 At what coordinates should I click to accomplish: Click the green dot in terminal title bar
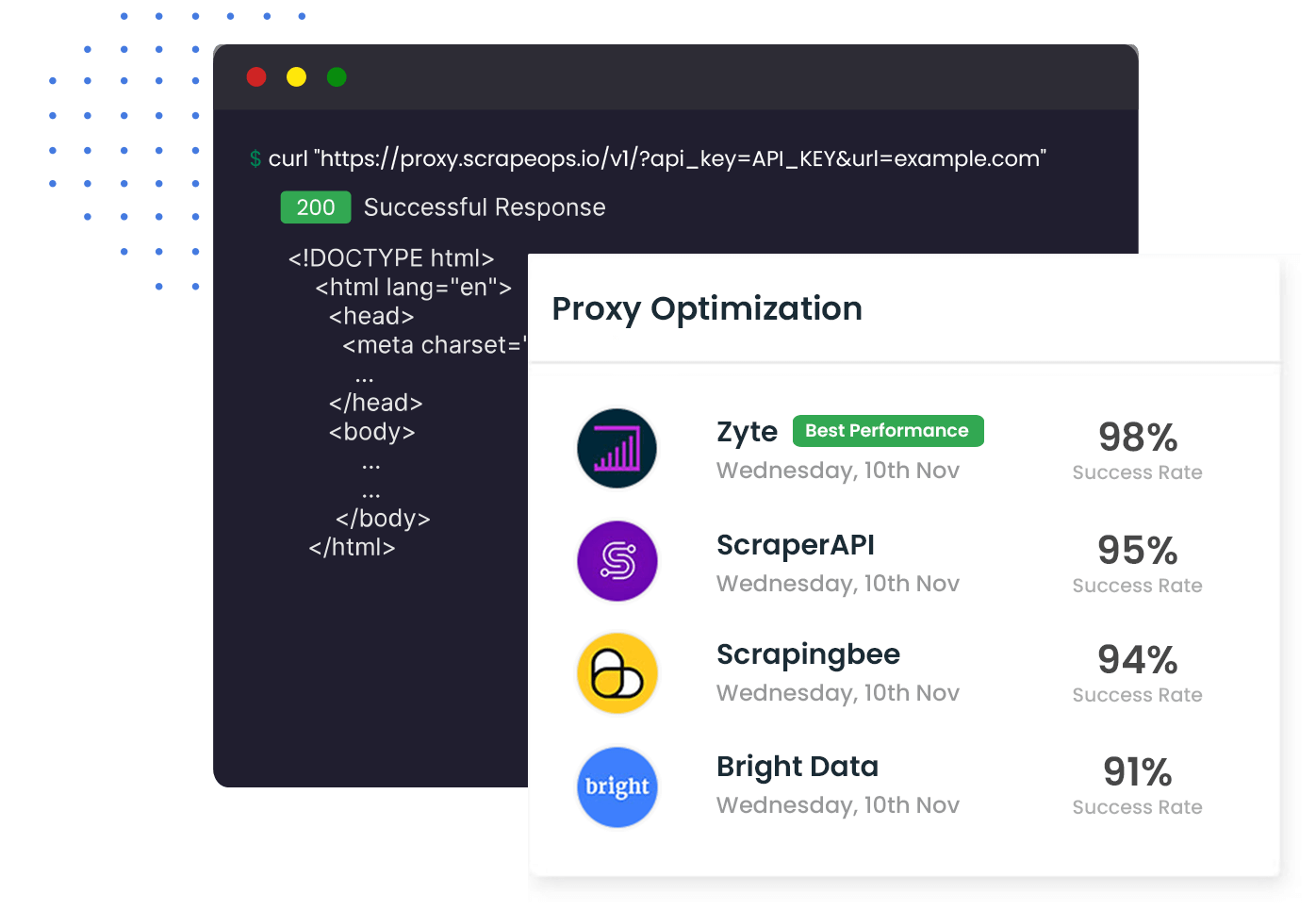tap(337, 77)
